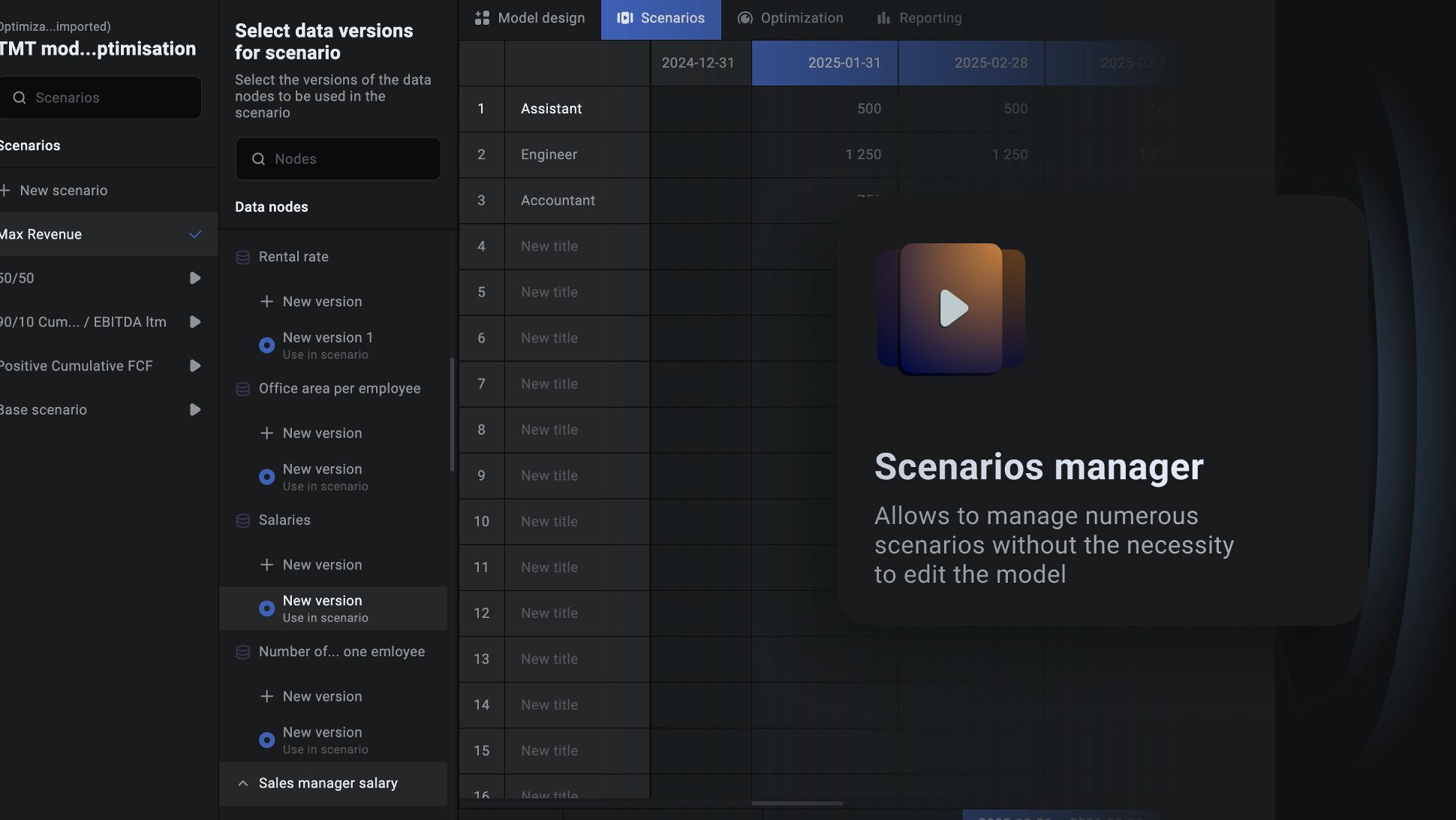Click the Nodes search field
Screen dimensions: 1456x820
coord(338,159)
